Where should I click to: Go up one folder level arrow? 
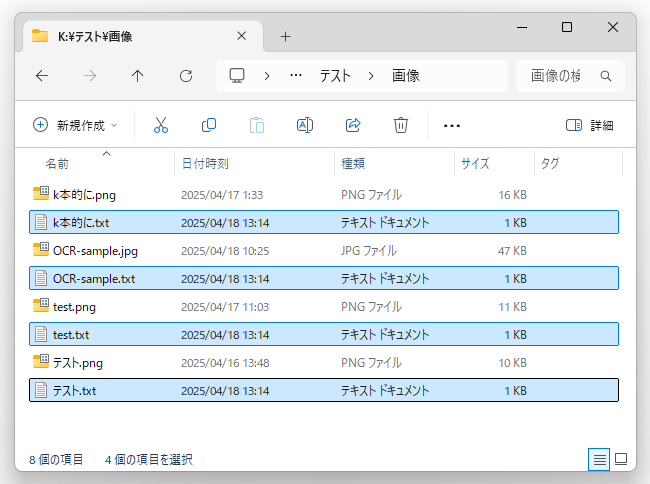click(137, 76)
